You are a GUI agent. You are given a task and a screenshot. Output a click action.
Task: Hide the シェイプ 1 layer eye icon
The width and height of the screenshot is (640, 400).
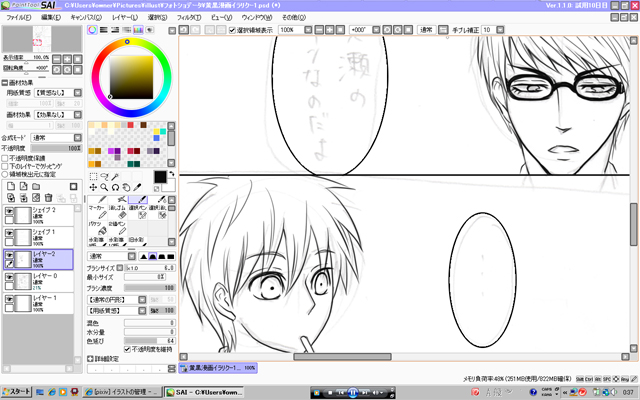click(9, 233)
